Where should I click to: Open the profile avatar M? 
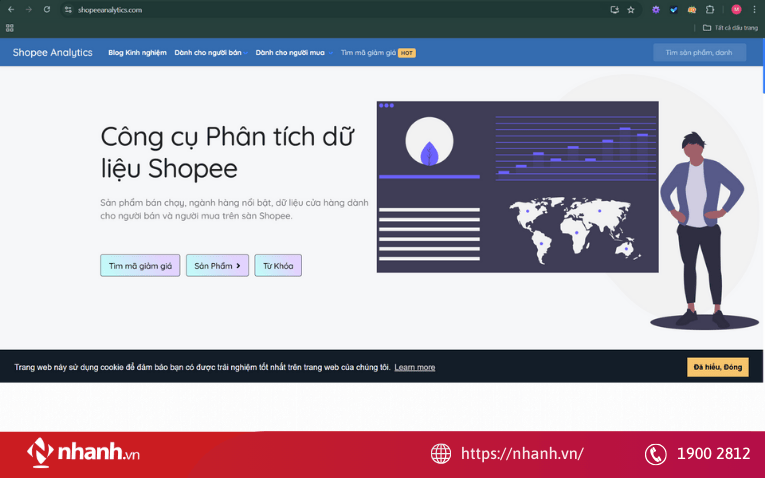click(x=736, y=9)
